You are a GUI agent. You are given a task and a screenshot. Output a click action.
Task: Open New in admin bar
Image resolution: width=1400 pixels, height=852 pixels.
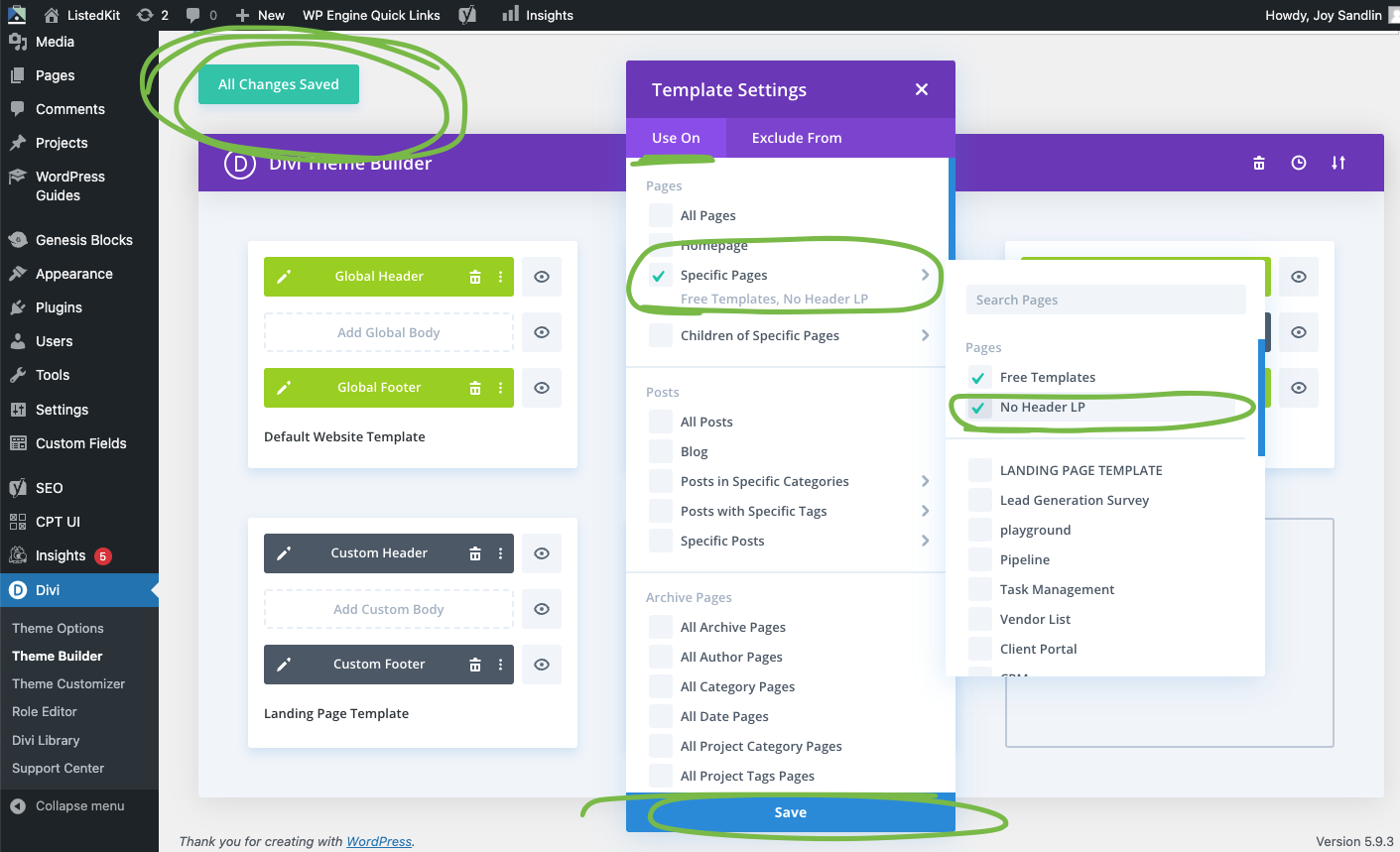260,15
